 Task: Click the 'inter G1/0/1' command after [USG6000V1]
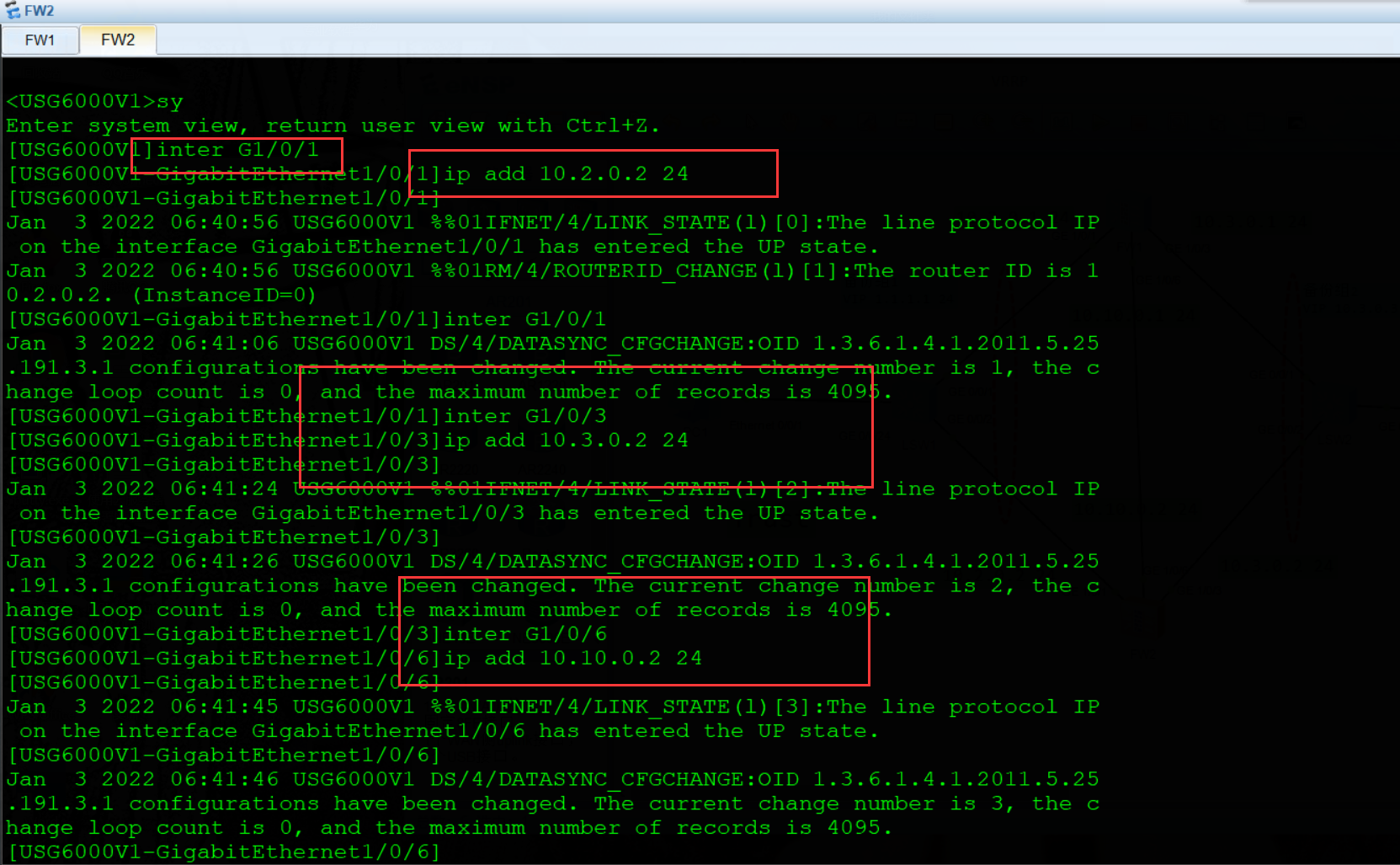coord(237,150)
